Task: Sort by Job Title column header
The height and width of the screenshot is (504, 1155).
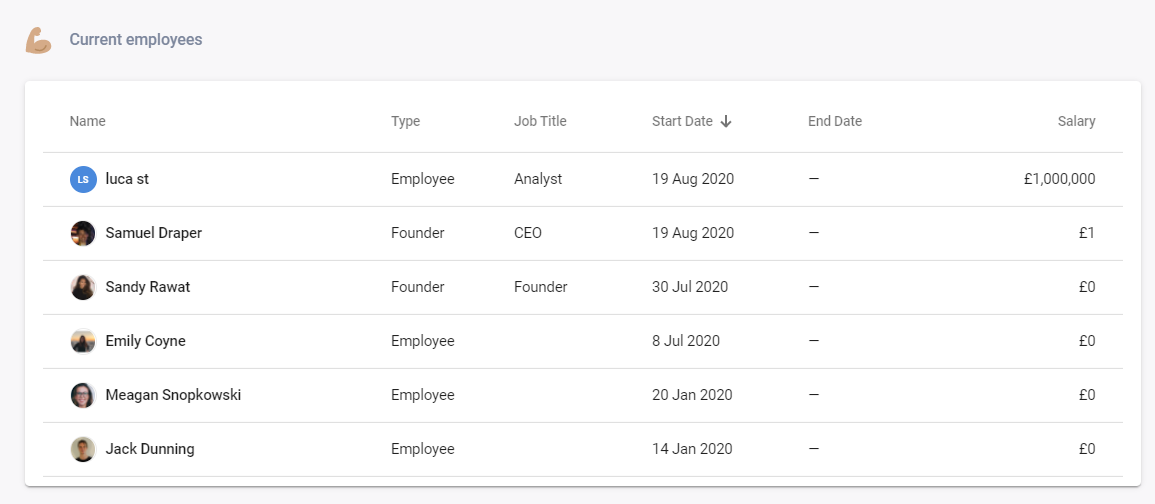Action: coord(540,121)
